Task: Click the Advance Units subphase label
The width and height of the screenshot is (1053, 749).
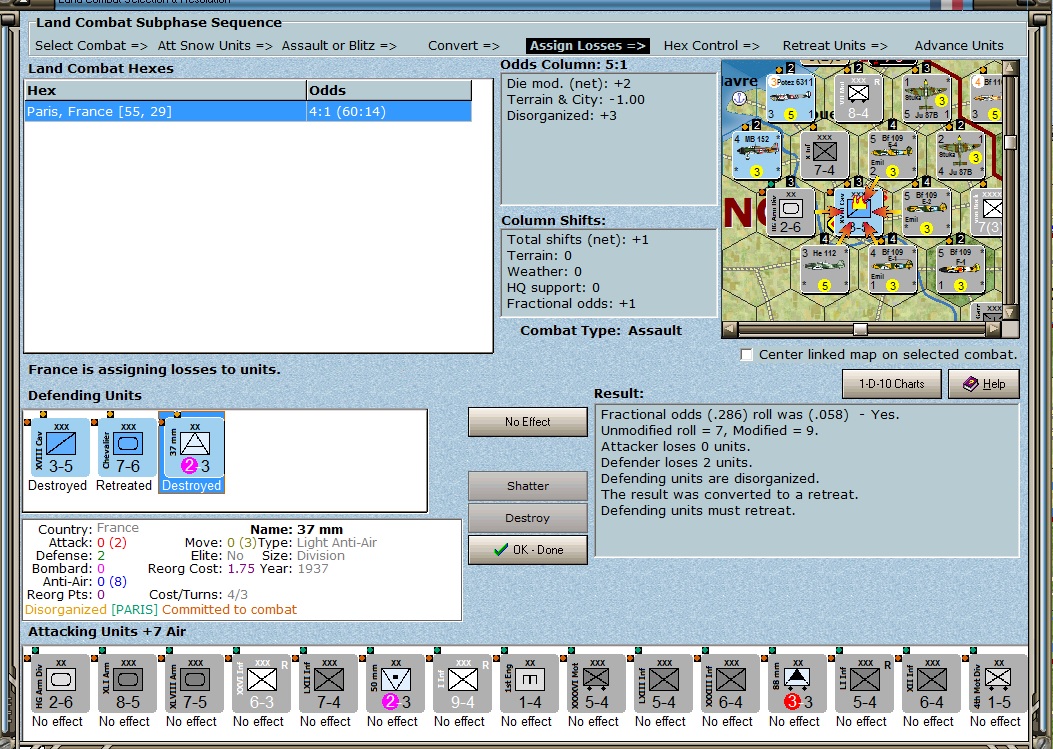Action: [959, 46]
